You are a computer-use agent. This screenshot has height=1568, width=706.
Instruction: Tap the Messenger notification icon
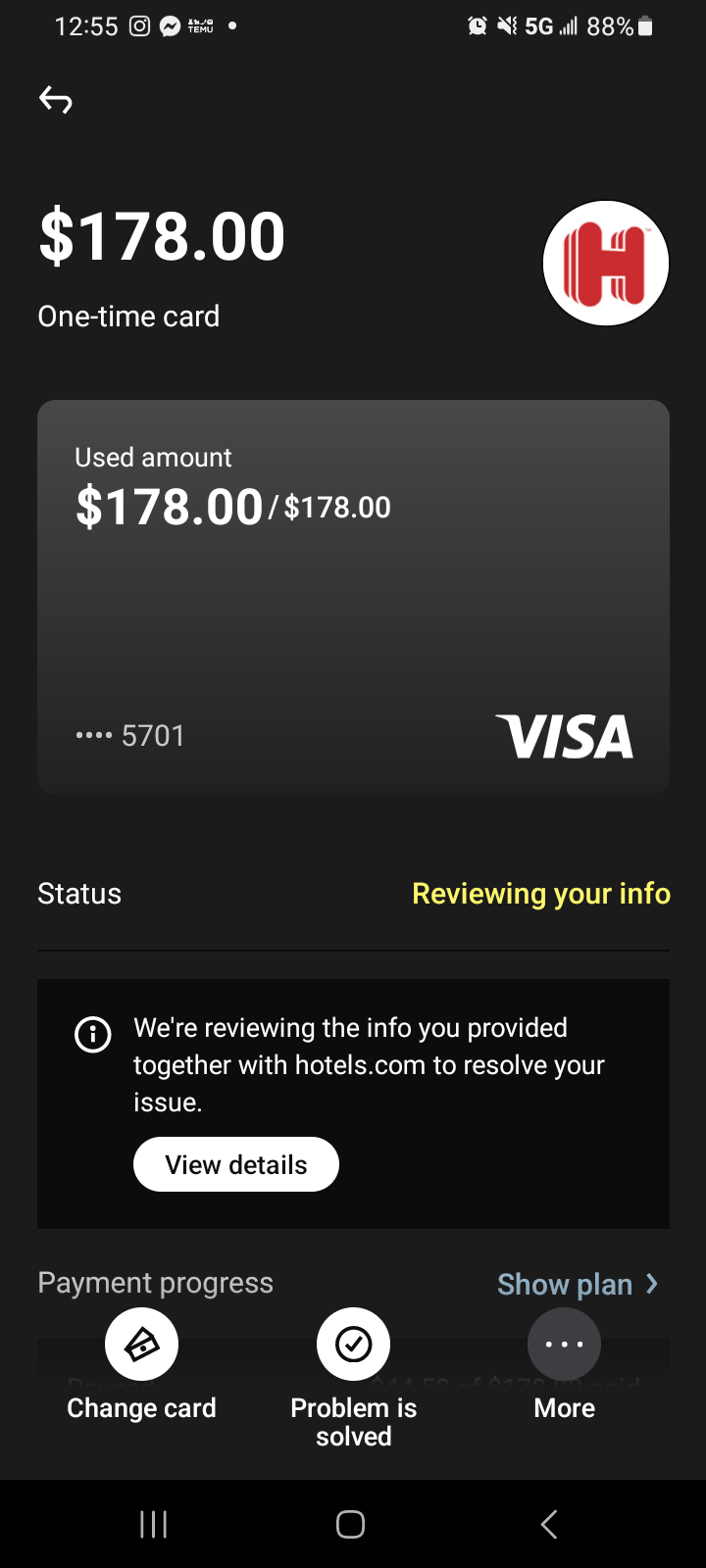[x=171, y=26]
